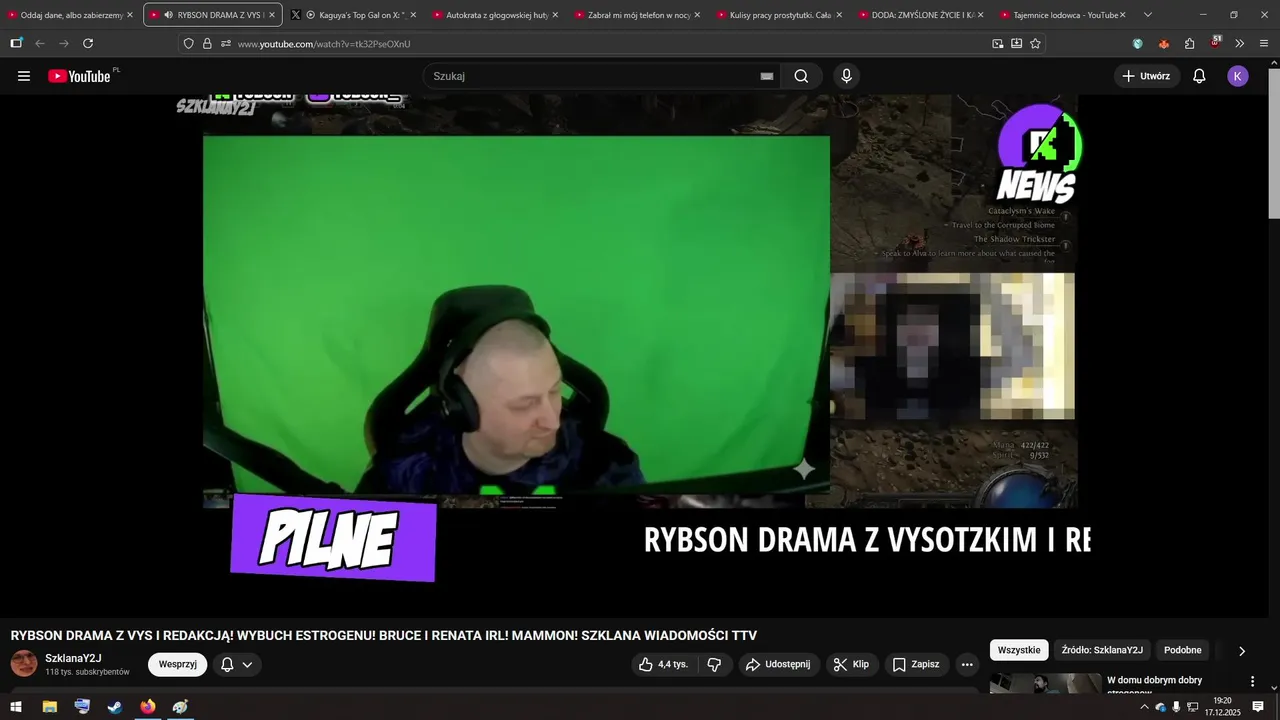Open the extensions puzzle icon
The height and width of the screenshot is (720, 1280).
(x=1190, y=43)
